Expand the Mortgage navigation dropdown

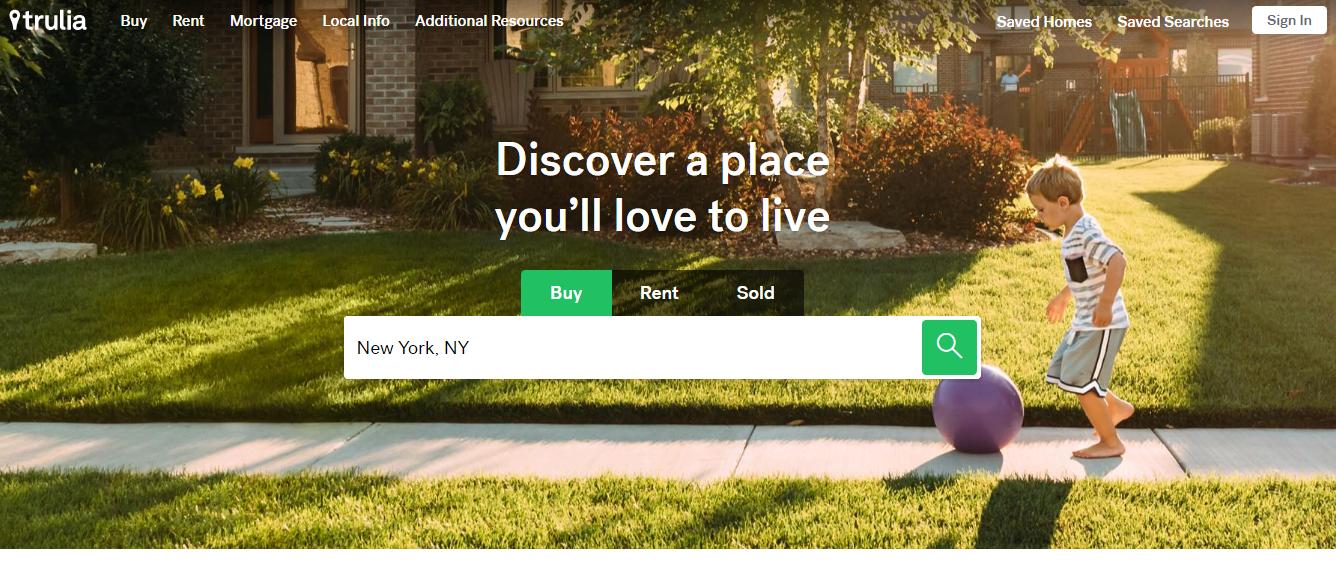coord(263,21)
